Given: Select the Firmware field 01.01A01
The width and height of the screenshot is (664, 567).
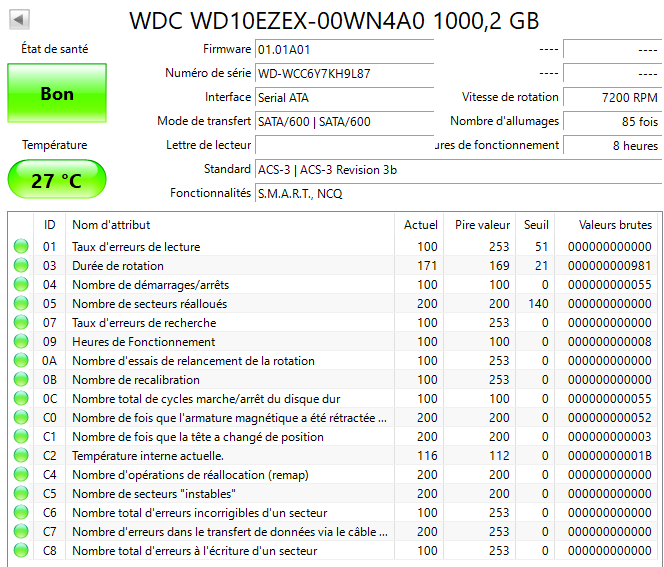Looking at the screenshot, I should 344,50.
